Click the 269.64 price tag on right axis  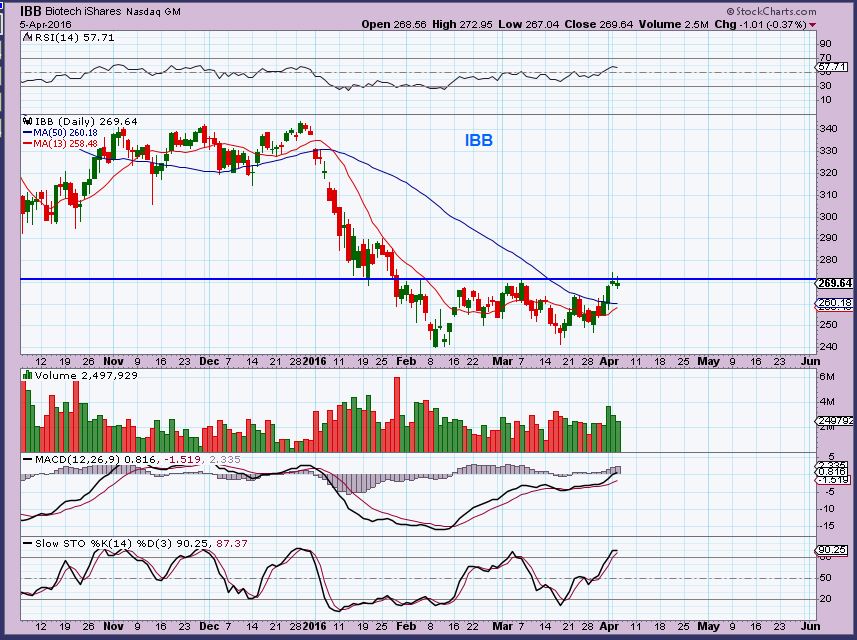tap(834, 283)
